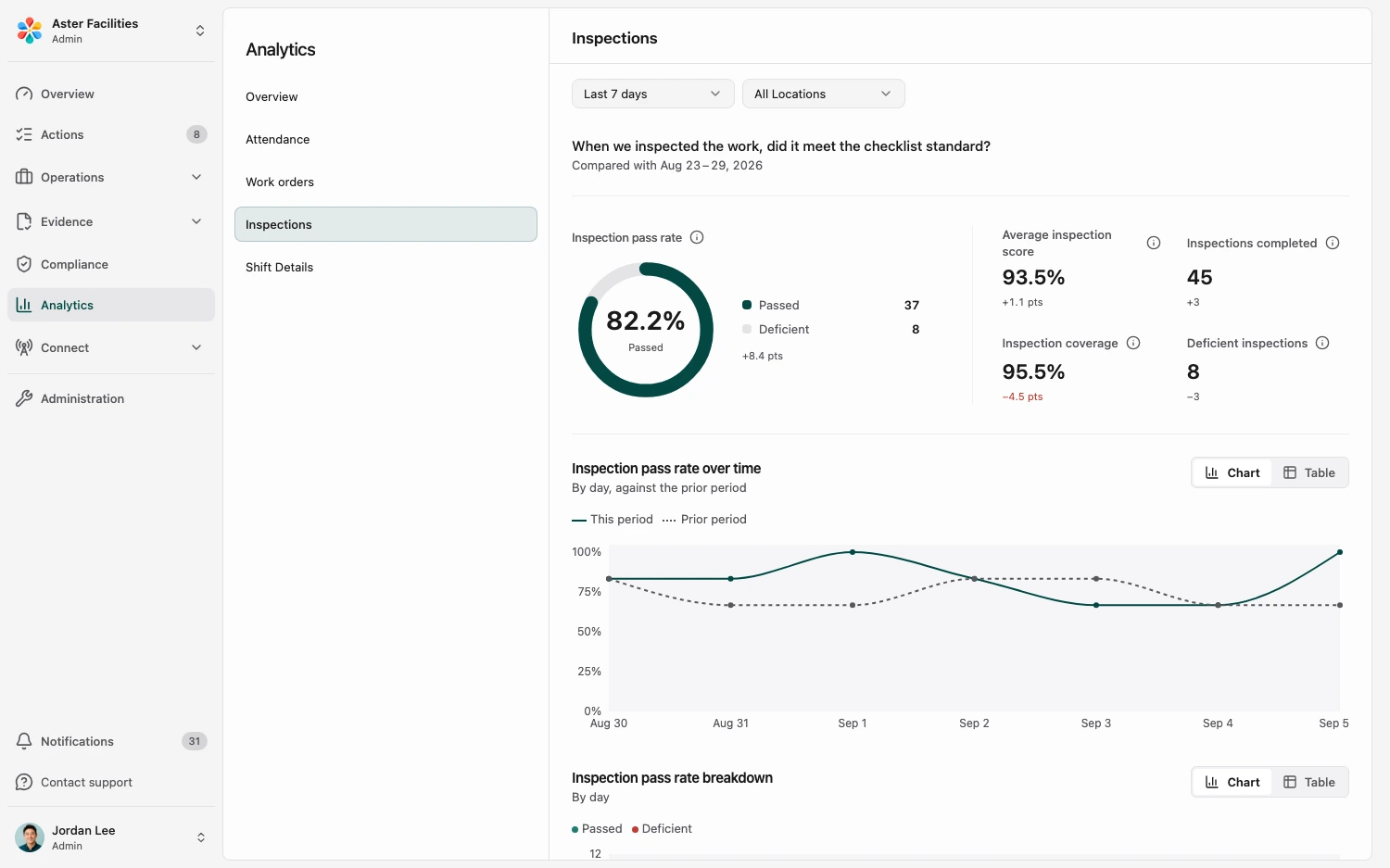Open the All Locations filter dropdown
Image resolution: width=1390 pixels, height=868 pixels.
[x=824, y=94]
